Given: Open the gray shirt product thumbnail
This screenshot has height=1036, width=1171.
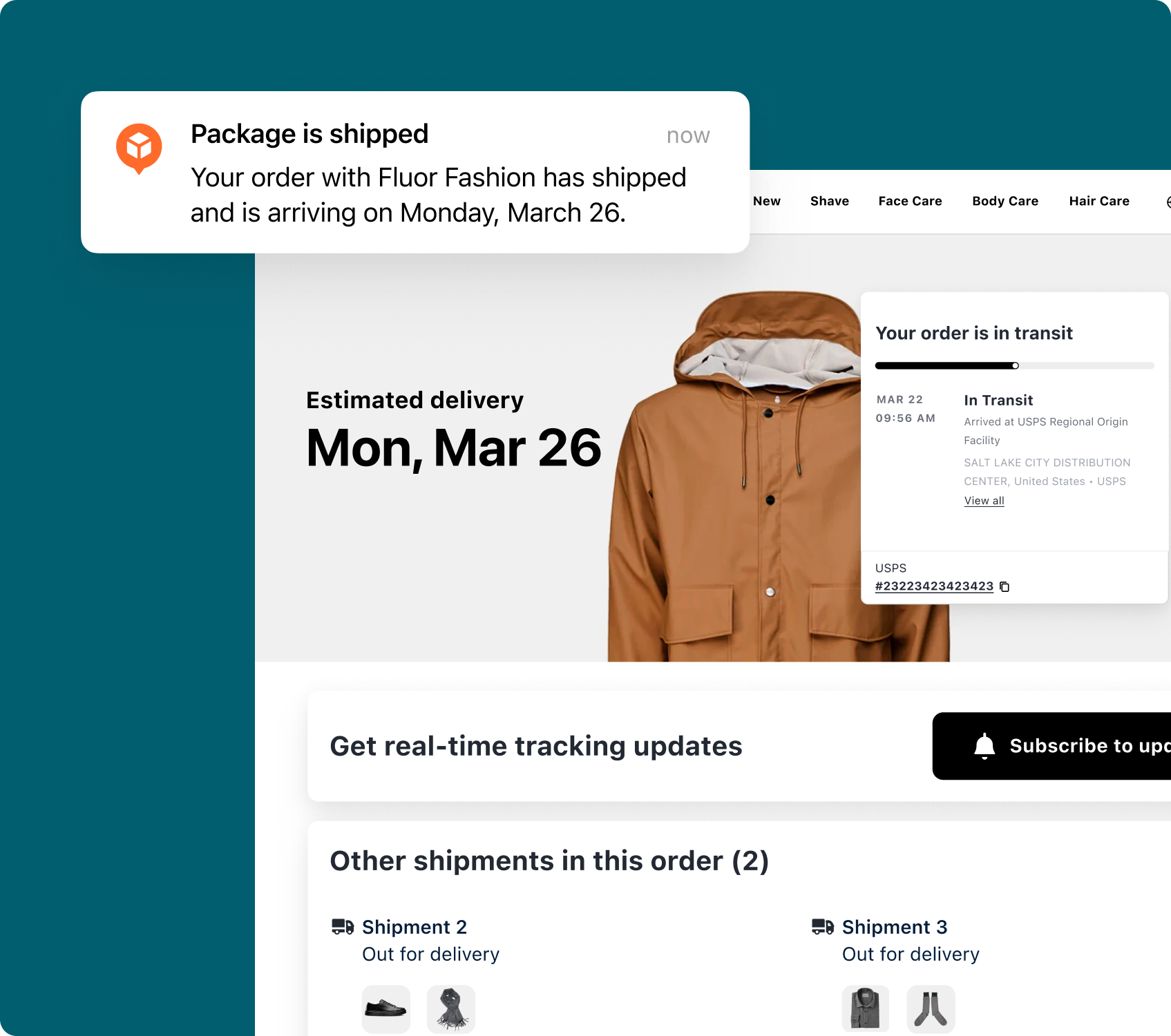Looking at the screenshot, I should tap(866, 1009).
